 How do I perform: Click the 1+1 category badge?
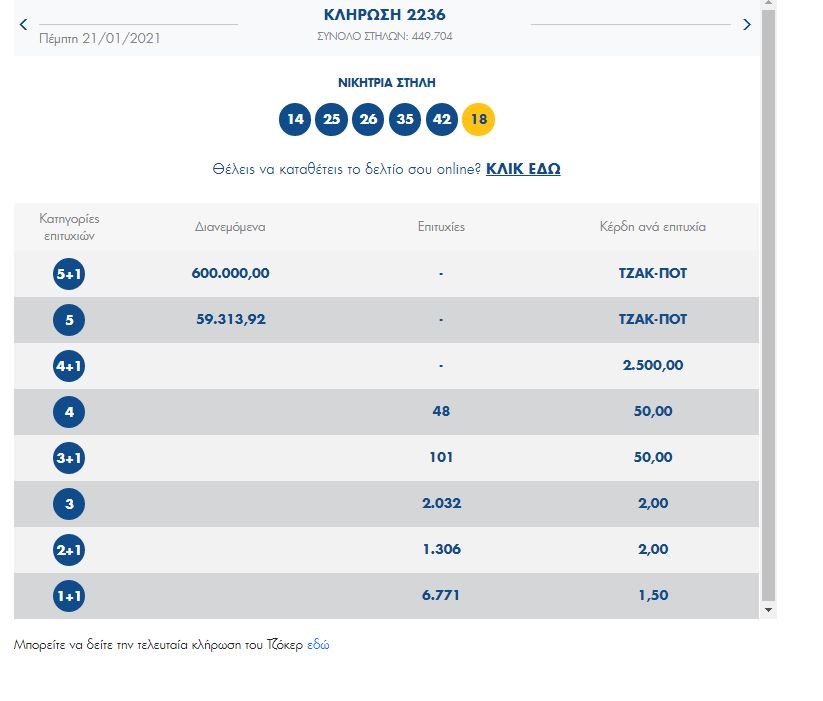(69, 596)
